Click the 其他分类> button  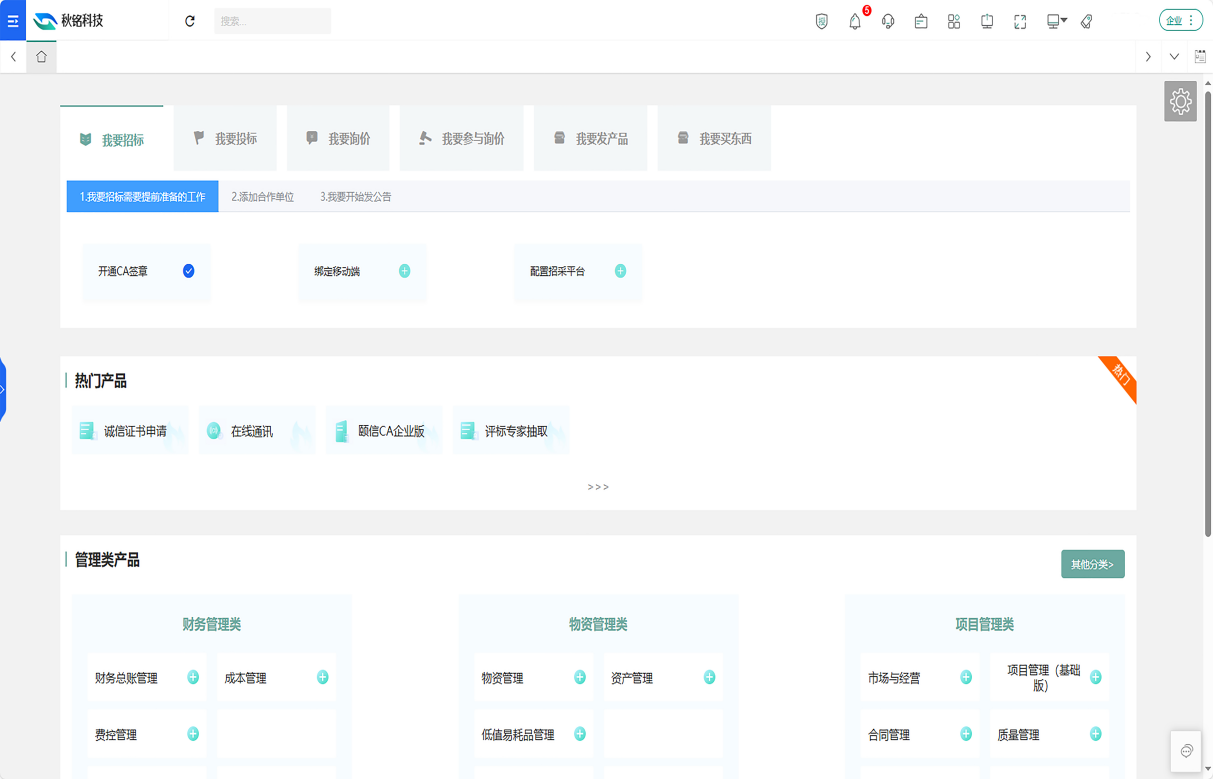pos(1092,564)
